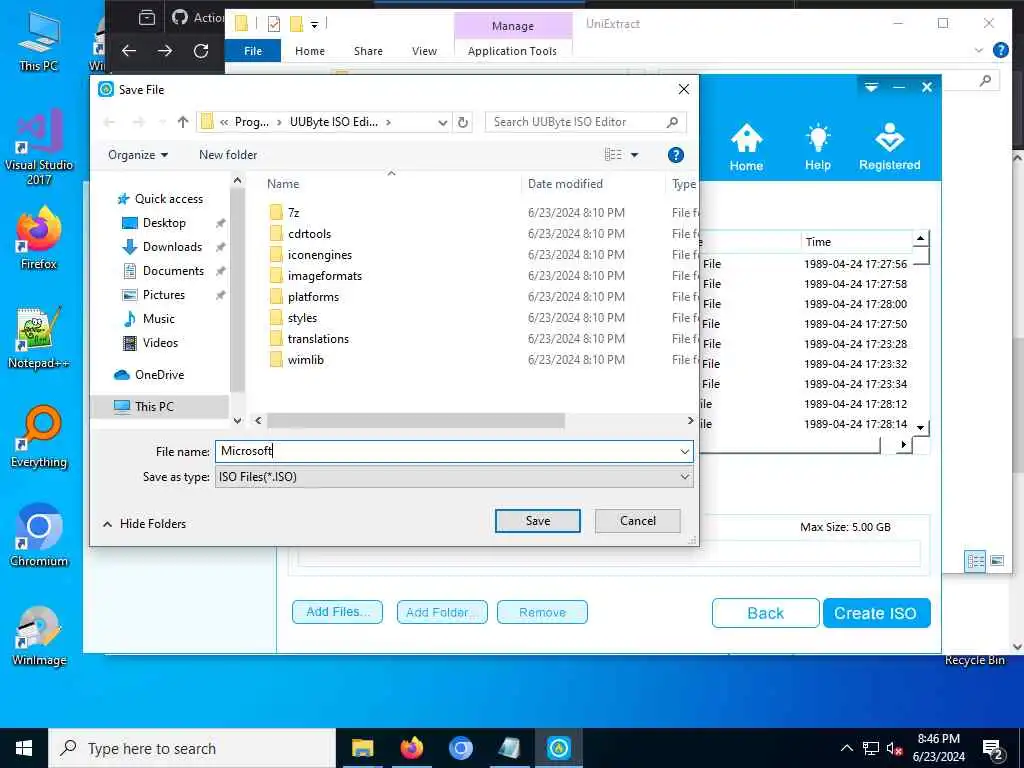Open Home in UUByte ISO Editor
The width and height of the screenshot is (1024, 768).
pyautogui.click(x=746, y=148)
